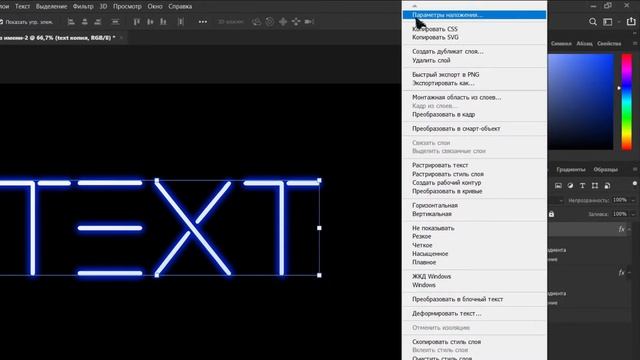Choose Копировать SVG in context menu

(435, 38)
